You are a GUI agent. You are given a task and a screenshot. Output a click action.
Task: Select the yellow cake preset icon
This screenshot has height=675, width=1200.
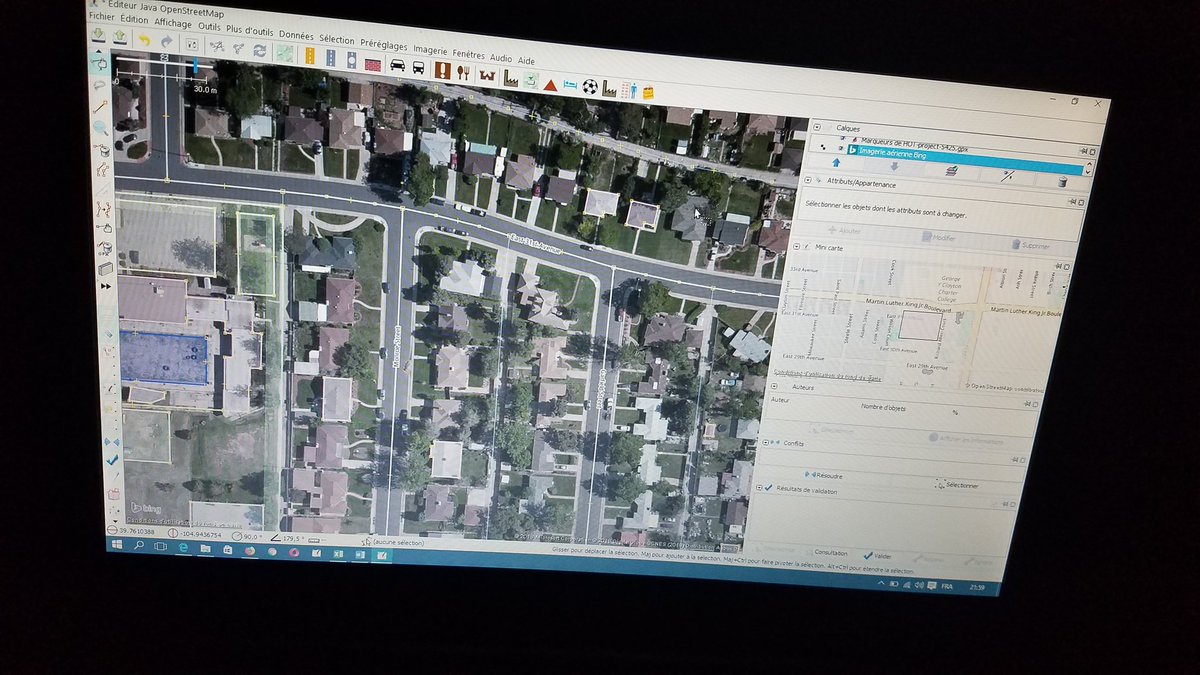coord(648,92)
